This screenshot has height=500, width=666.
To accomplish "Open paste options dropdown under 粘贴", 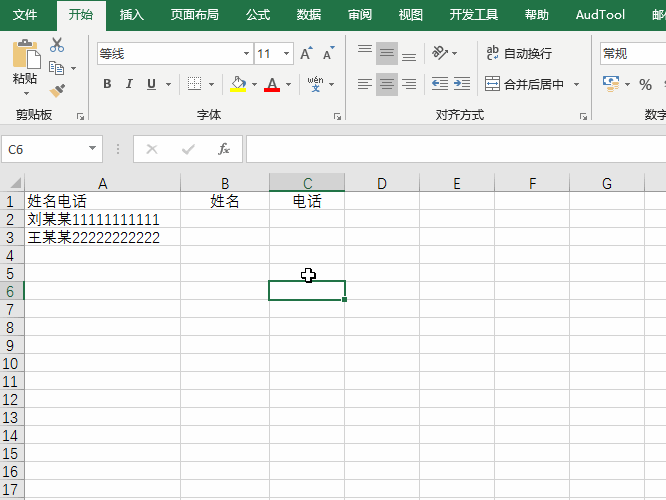I will click(x=26, y=93).
